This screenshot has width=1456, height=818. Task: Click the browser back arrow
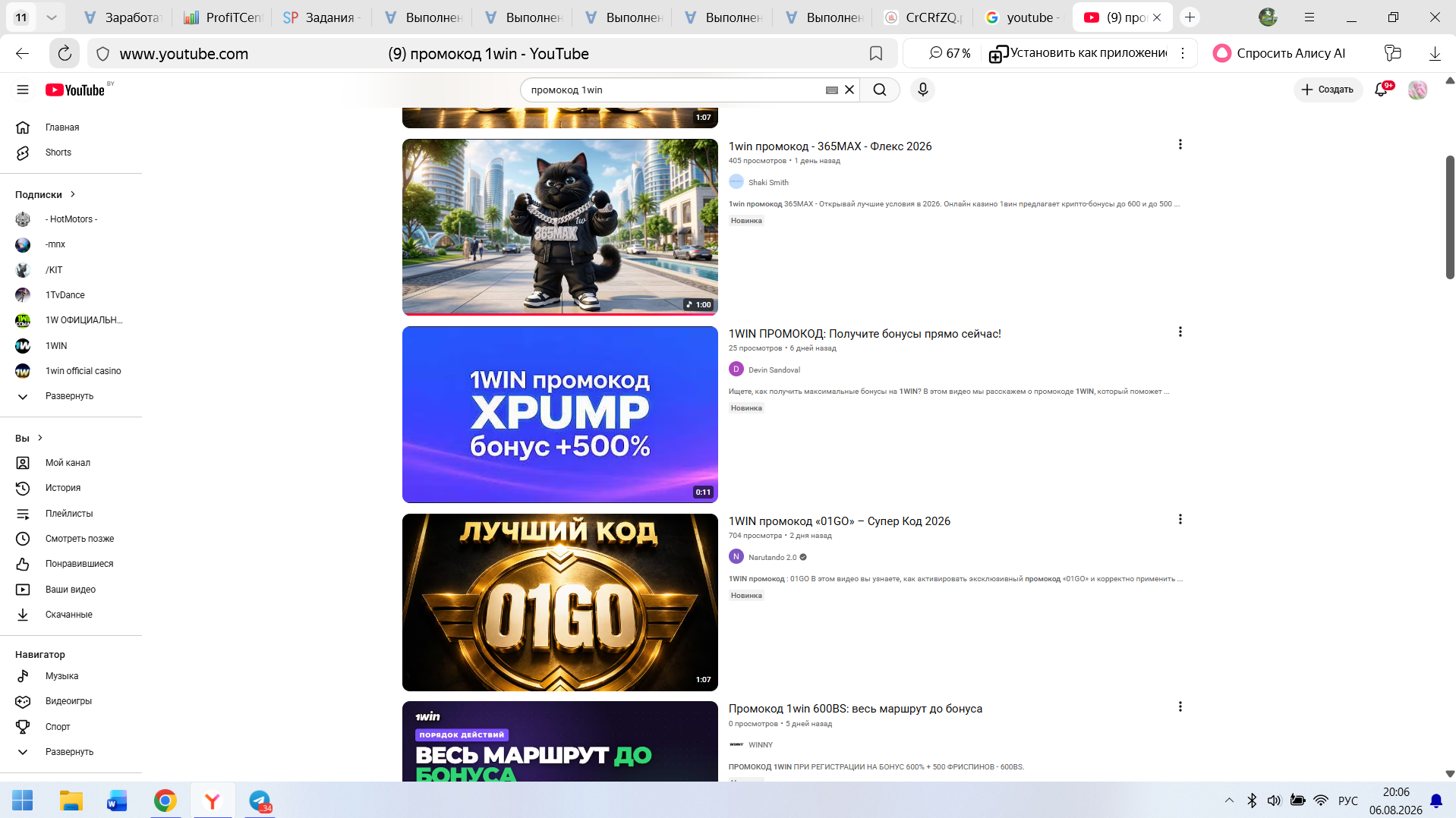pos(22,53)
